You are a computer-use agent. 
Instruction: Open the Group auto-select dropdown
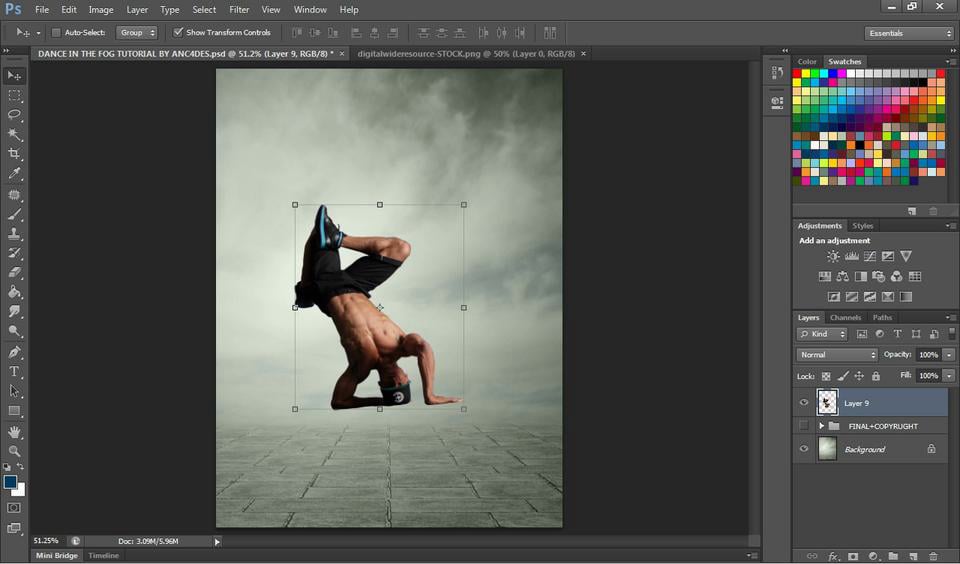click(137, 32)
